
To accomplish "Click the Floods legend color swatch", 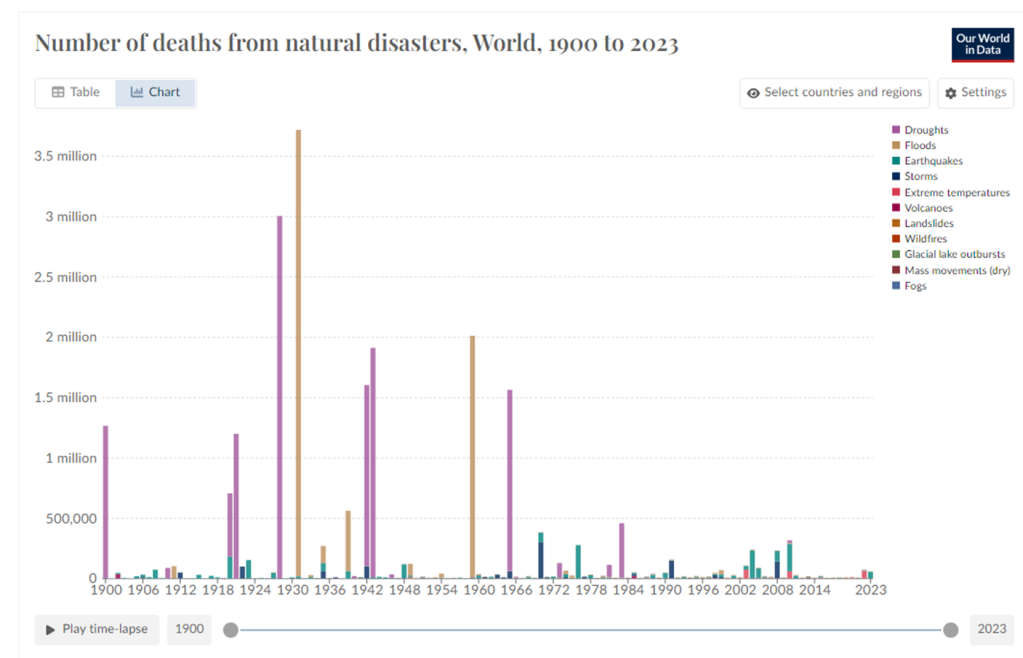I will click(896, 146).
